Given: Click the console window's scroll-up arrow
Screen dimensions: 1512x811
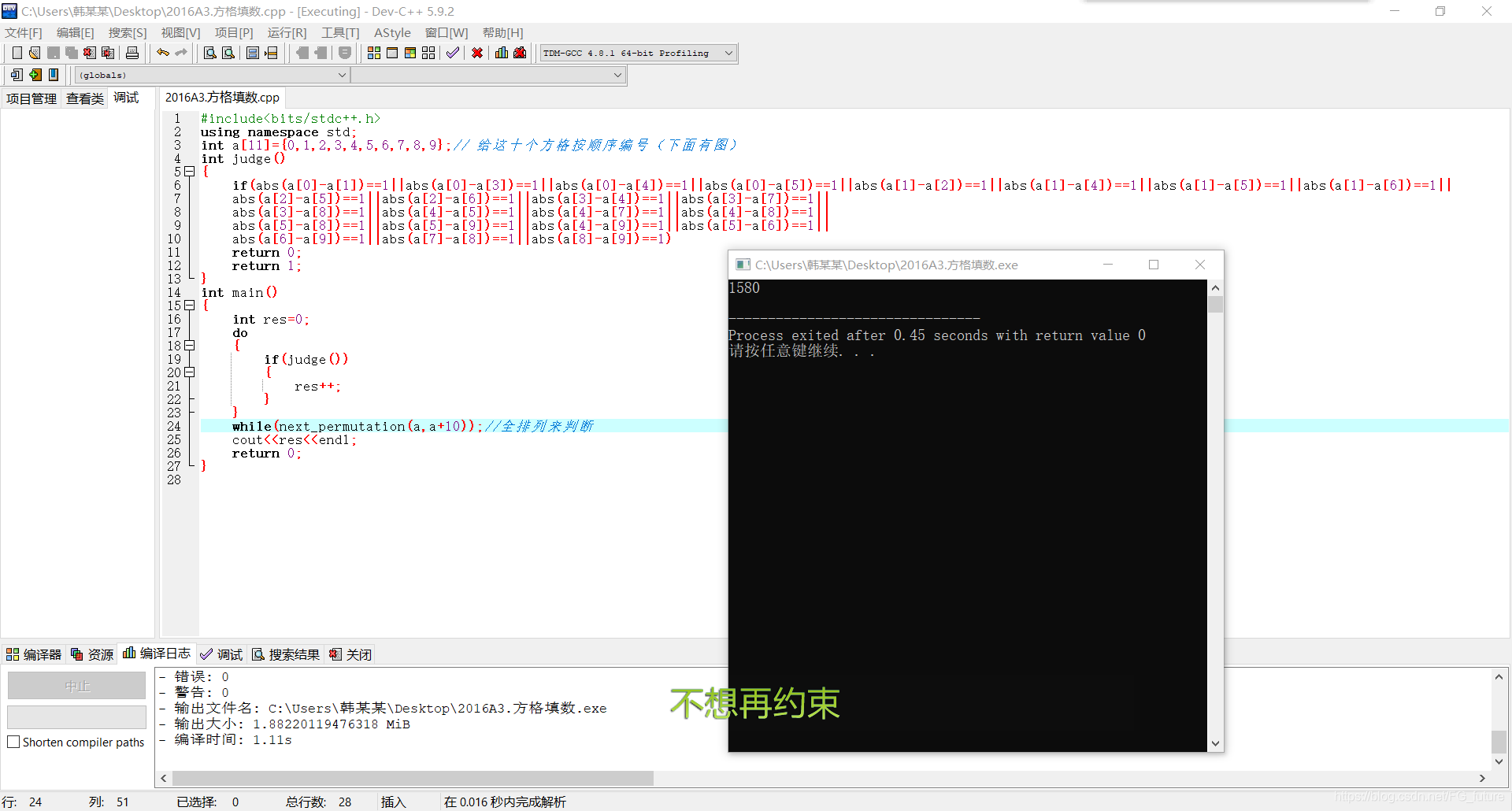Looking at the screenshot, I should pyautogui.click(x=1215, y=287).
